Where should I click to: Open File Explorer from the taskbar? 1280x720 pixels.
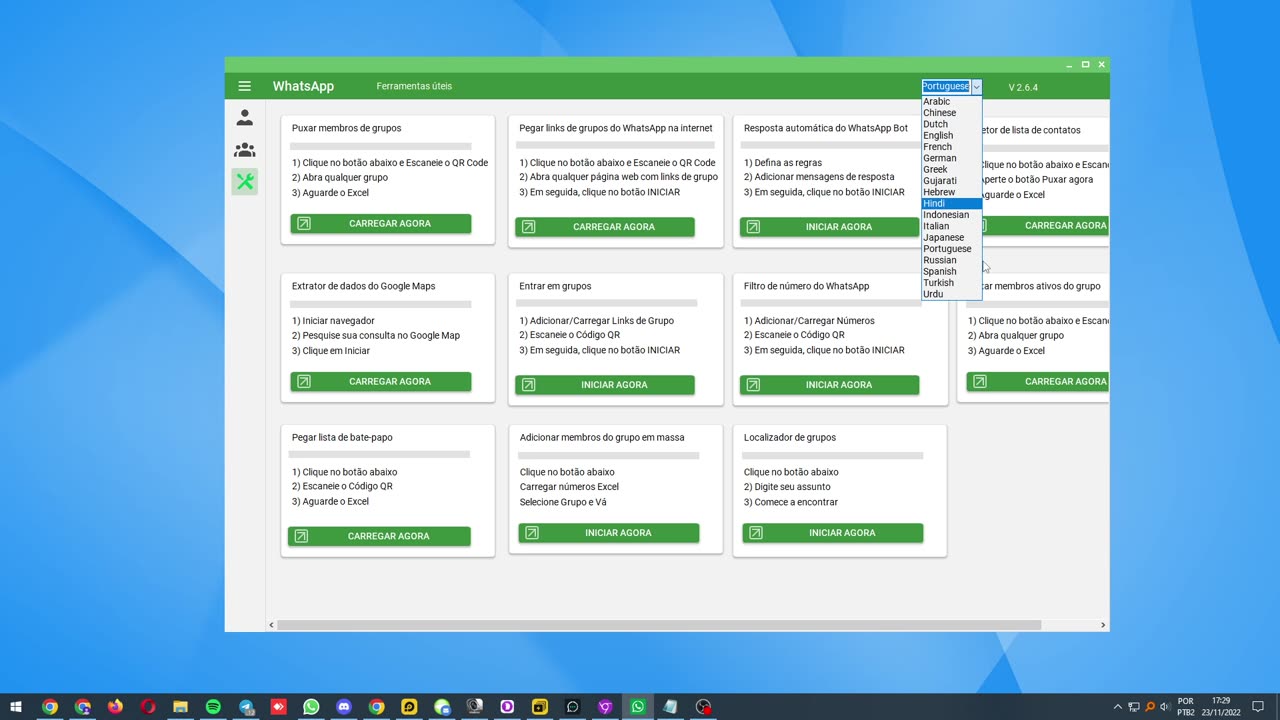180,707
